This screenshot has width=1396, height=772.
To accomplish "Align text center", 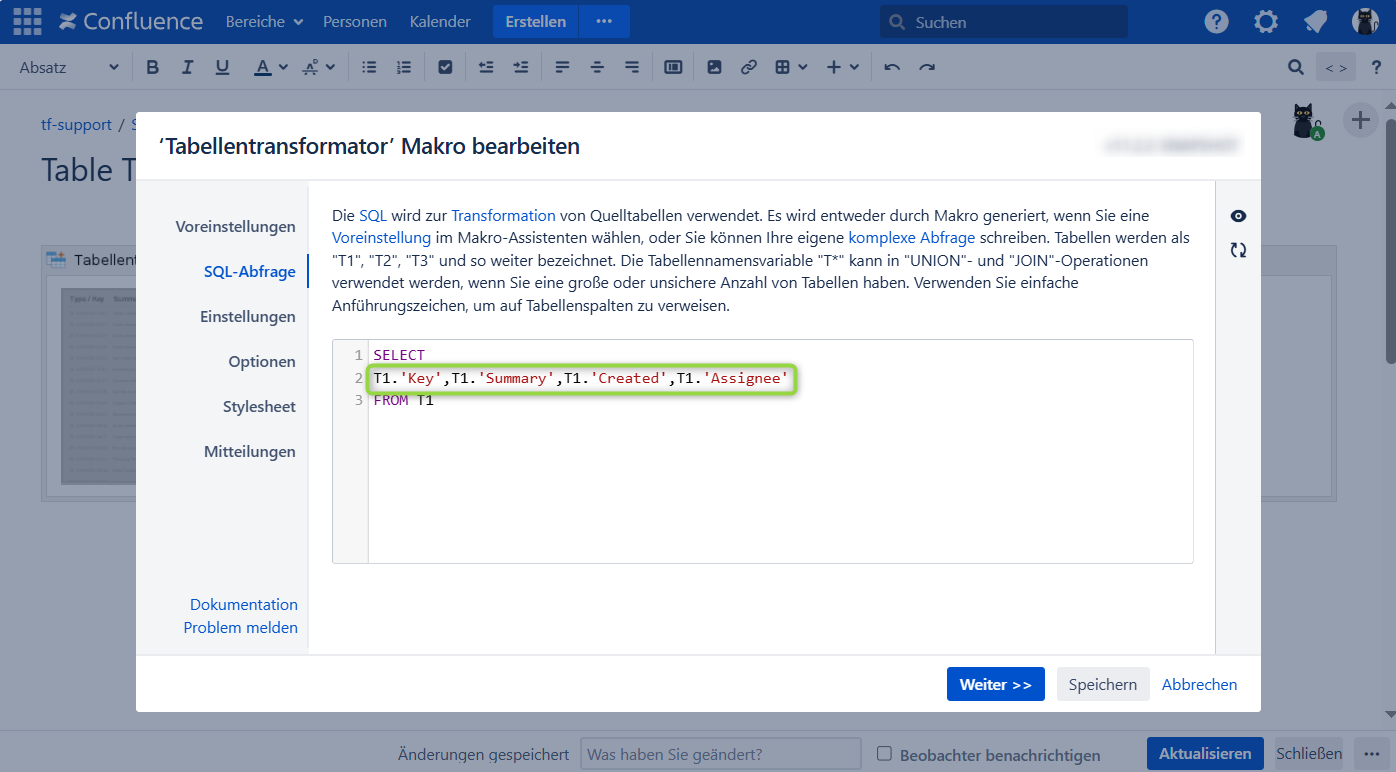I will click(597, 67).
